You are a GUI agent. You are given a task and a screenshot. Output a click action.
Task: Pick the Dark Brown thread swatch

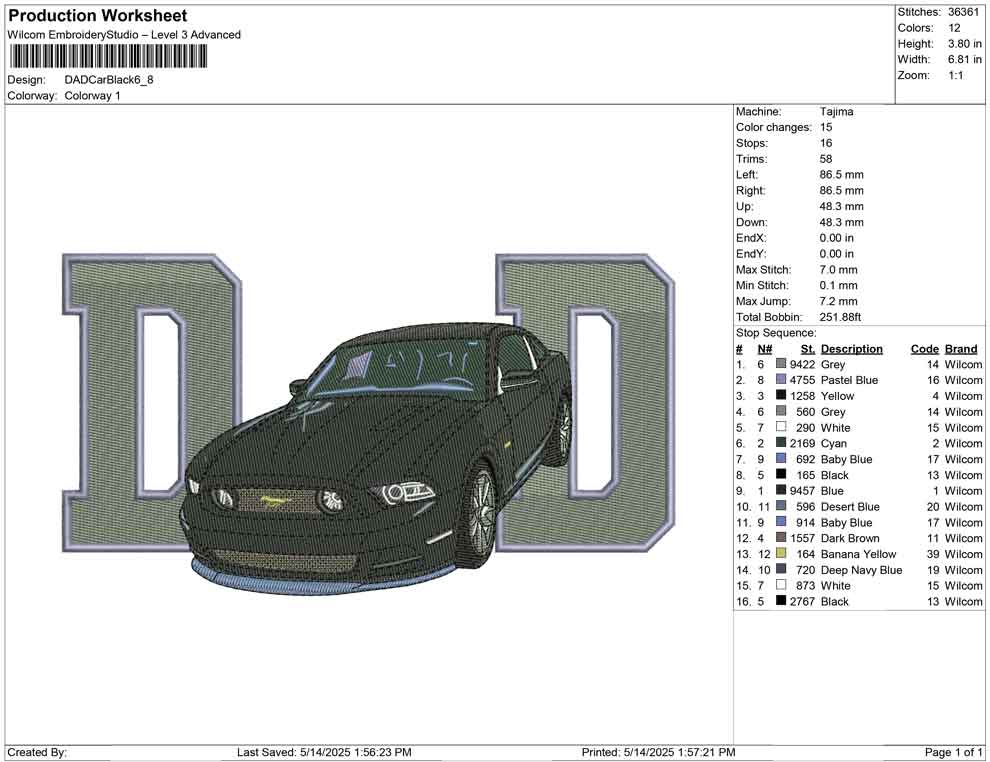pyautogui.click(x=781, y=538)
